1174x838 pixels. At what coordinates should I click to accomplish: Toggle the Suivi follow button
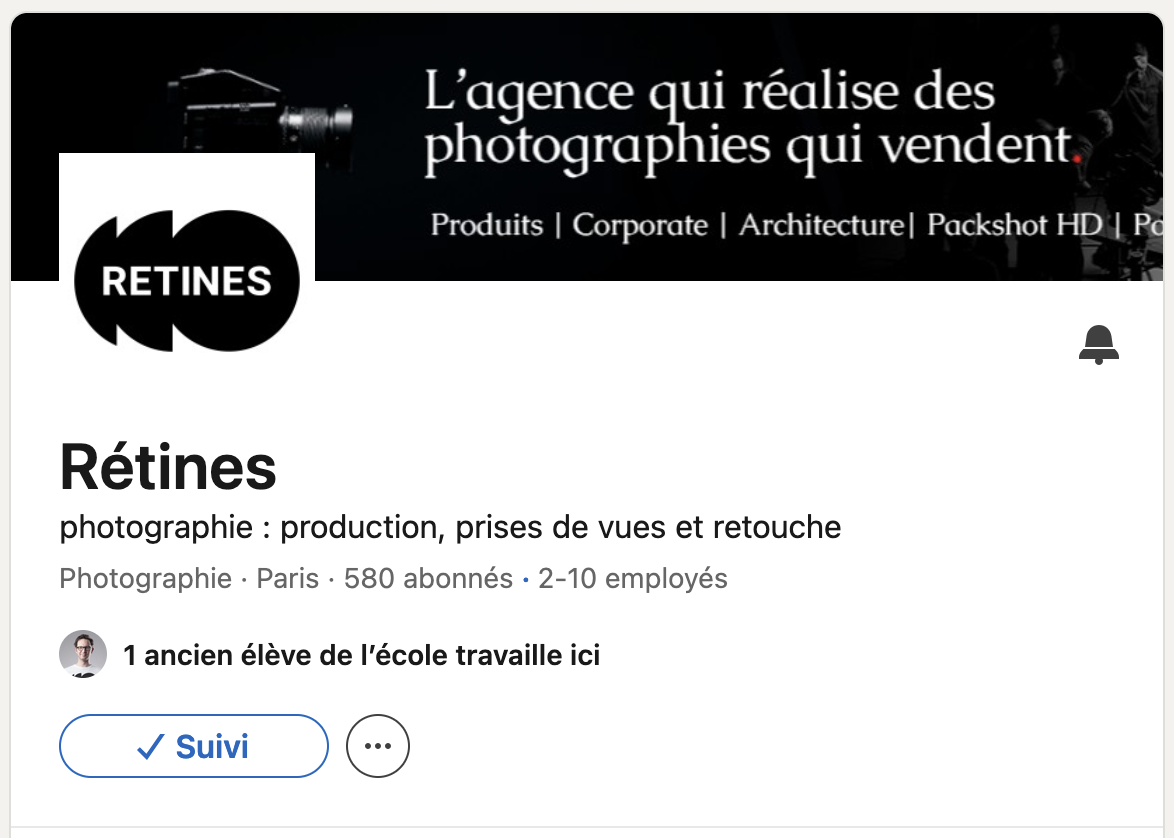click(194, 746)
